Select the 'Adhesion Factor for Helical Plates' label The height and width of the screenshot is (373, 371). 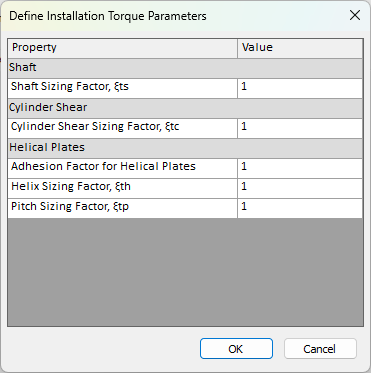[x=103, y=166]
